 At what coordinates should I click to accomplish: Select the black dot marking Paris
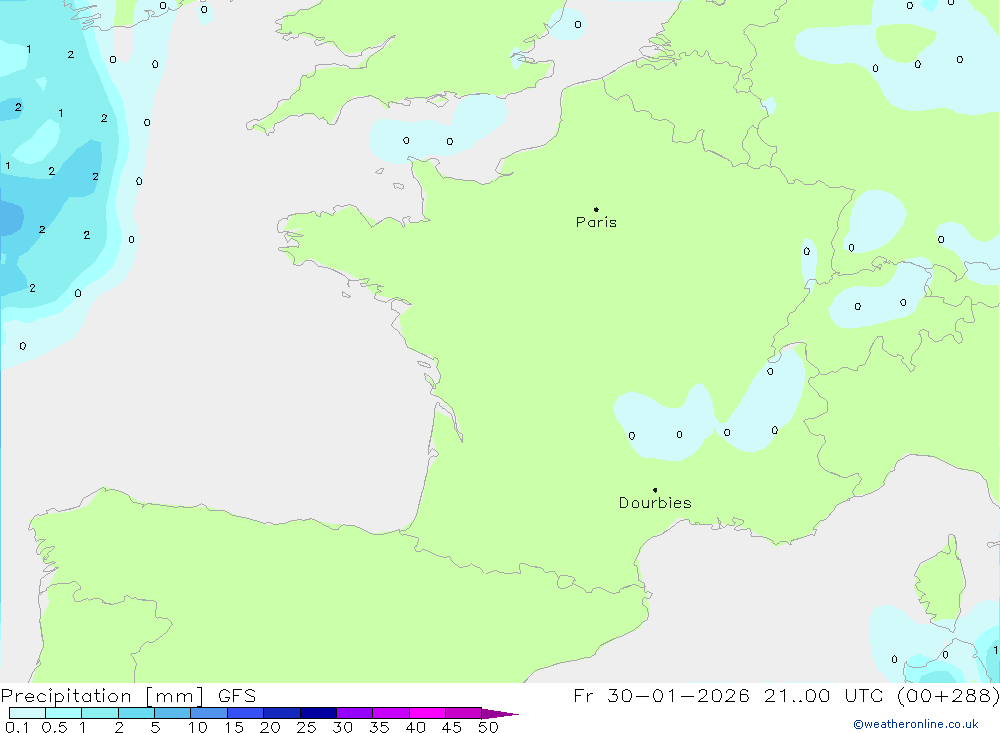pyautogui.click(x=596, y=209)
